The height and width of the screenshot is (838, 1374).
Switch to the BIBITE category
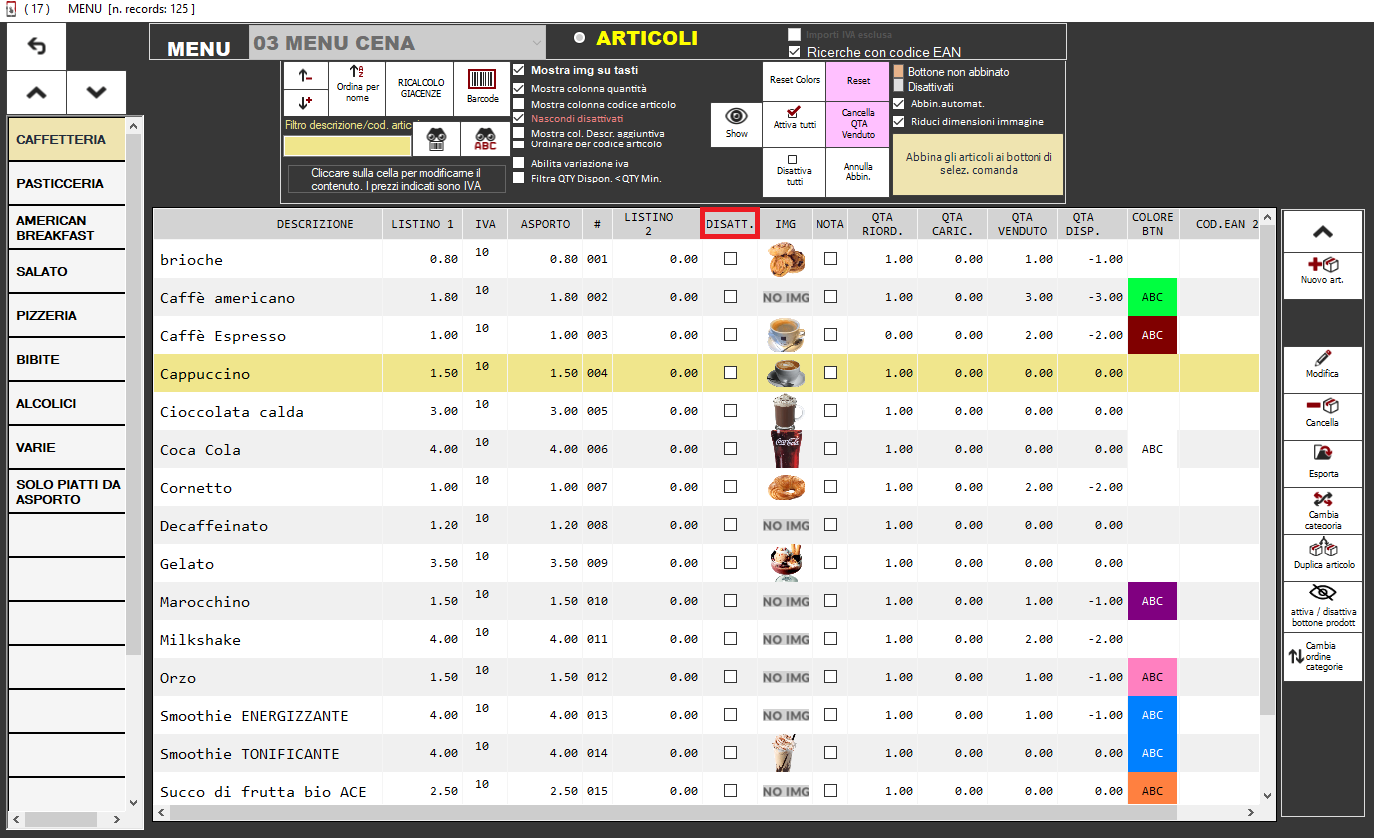point(66,360)
